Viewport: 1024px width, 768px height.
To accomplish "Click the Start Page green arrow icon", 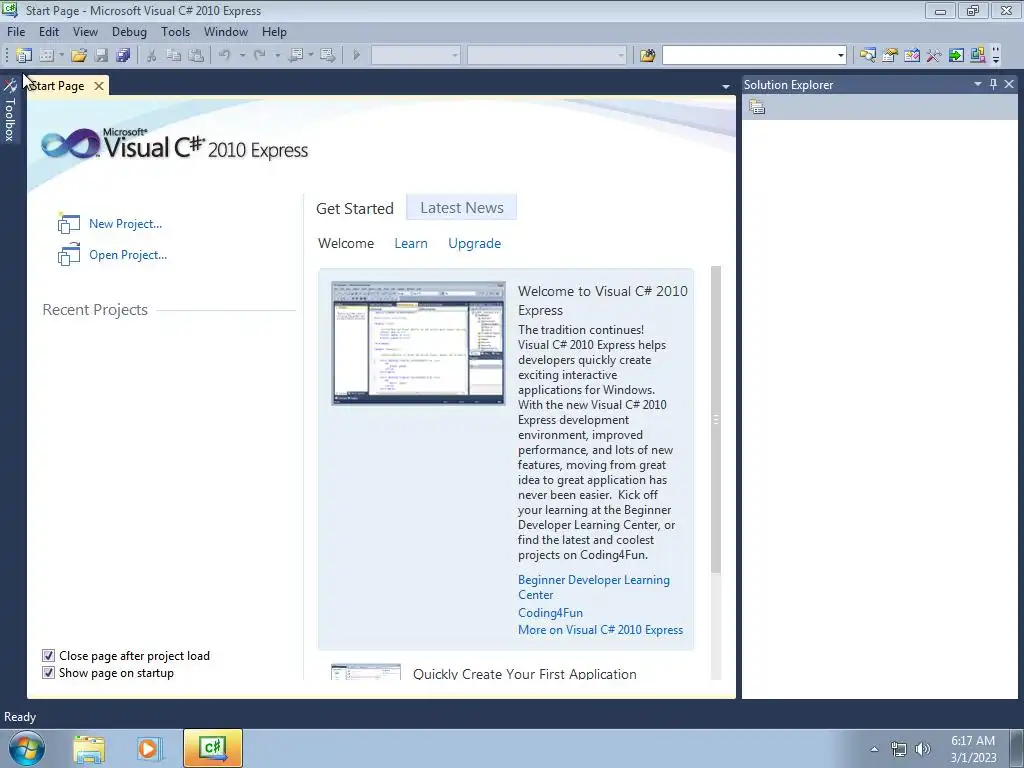I will (956, 56).
